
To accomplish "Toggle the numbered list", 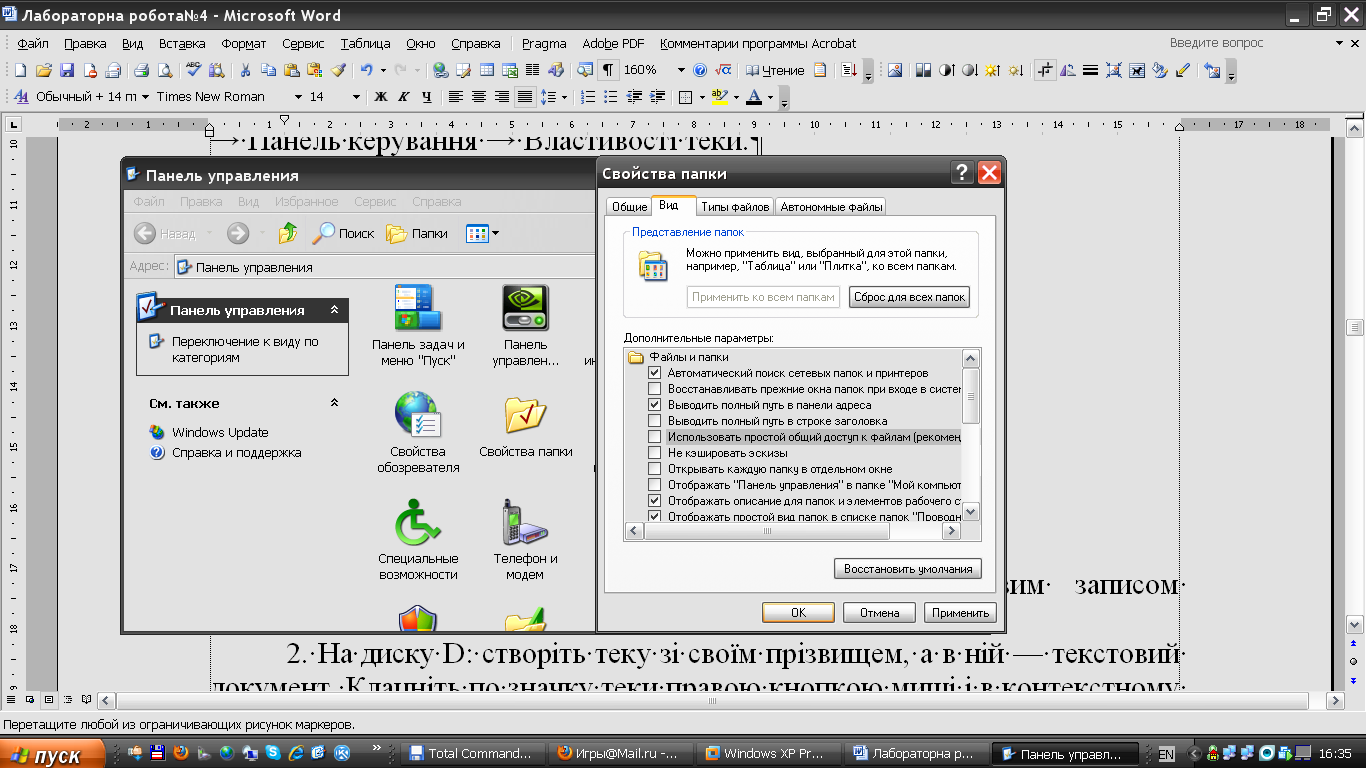I will pos(588,97).
